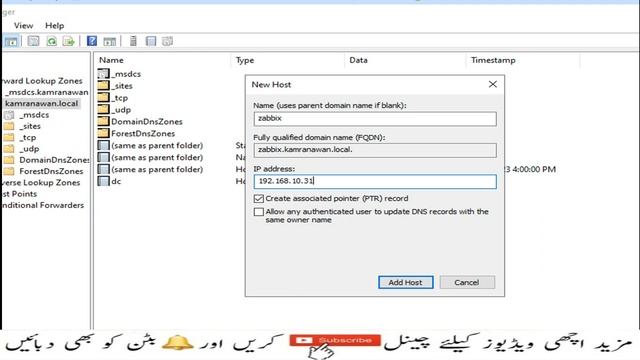The height and width of the screenshot is (360, 640).
Task: Select the _msdcs item icon in the list pane
Action: pos(103,73)
